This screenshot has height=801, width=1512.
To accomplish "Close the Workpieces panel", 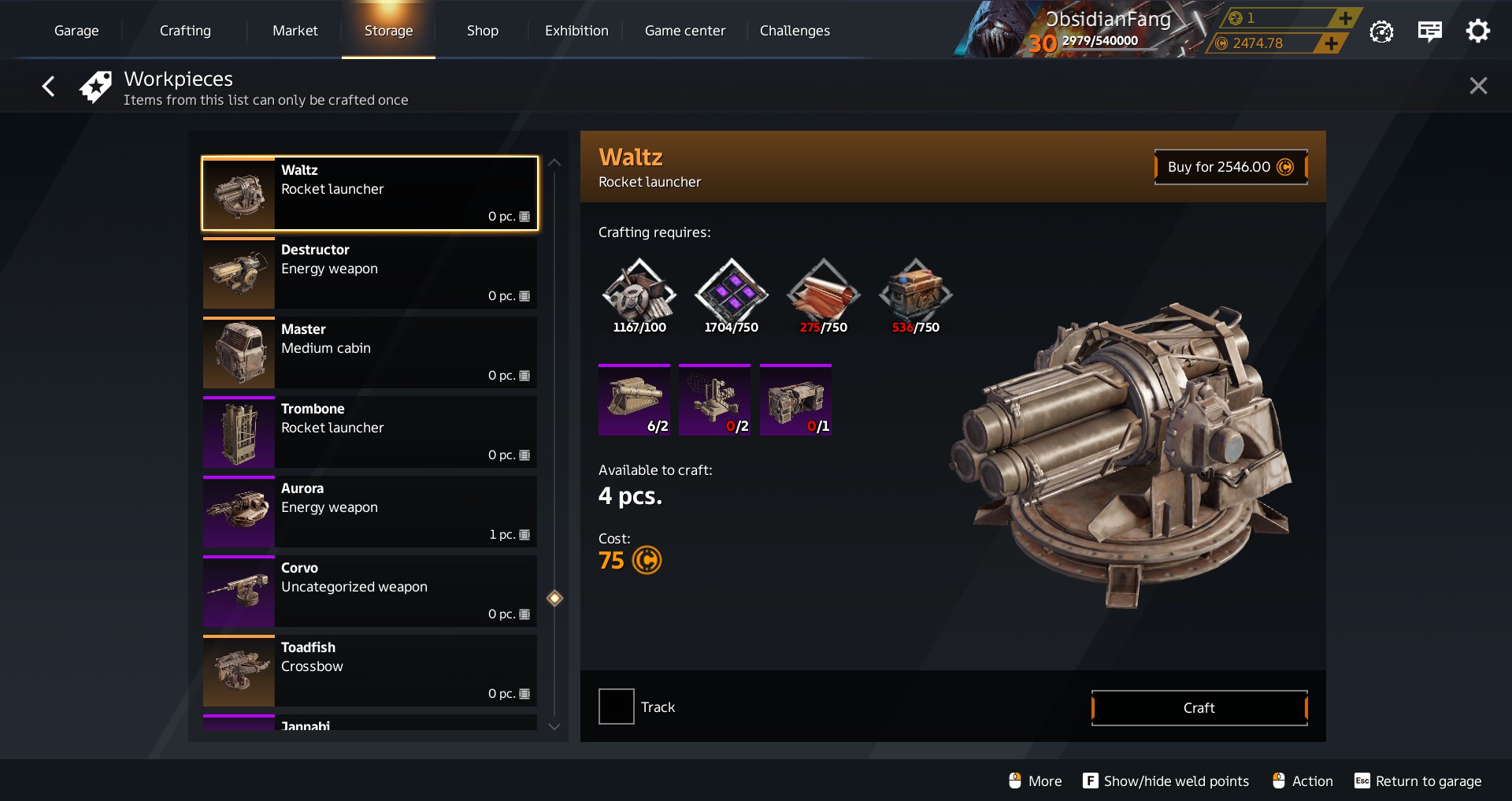I will pyautogui.click(x=1478, y=86).
